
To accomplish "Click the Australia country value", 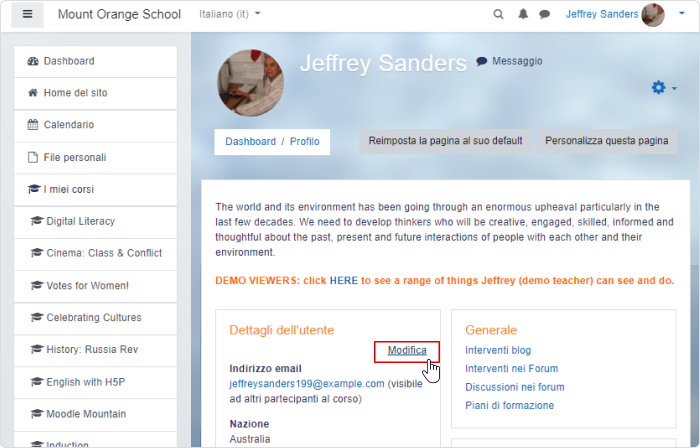I will point(250,439).
